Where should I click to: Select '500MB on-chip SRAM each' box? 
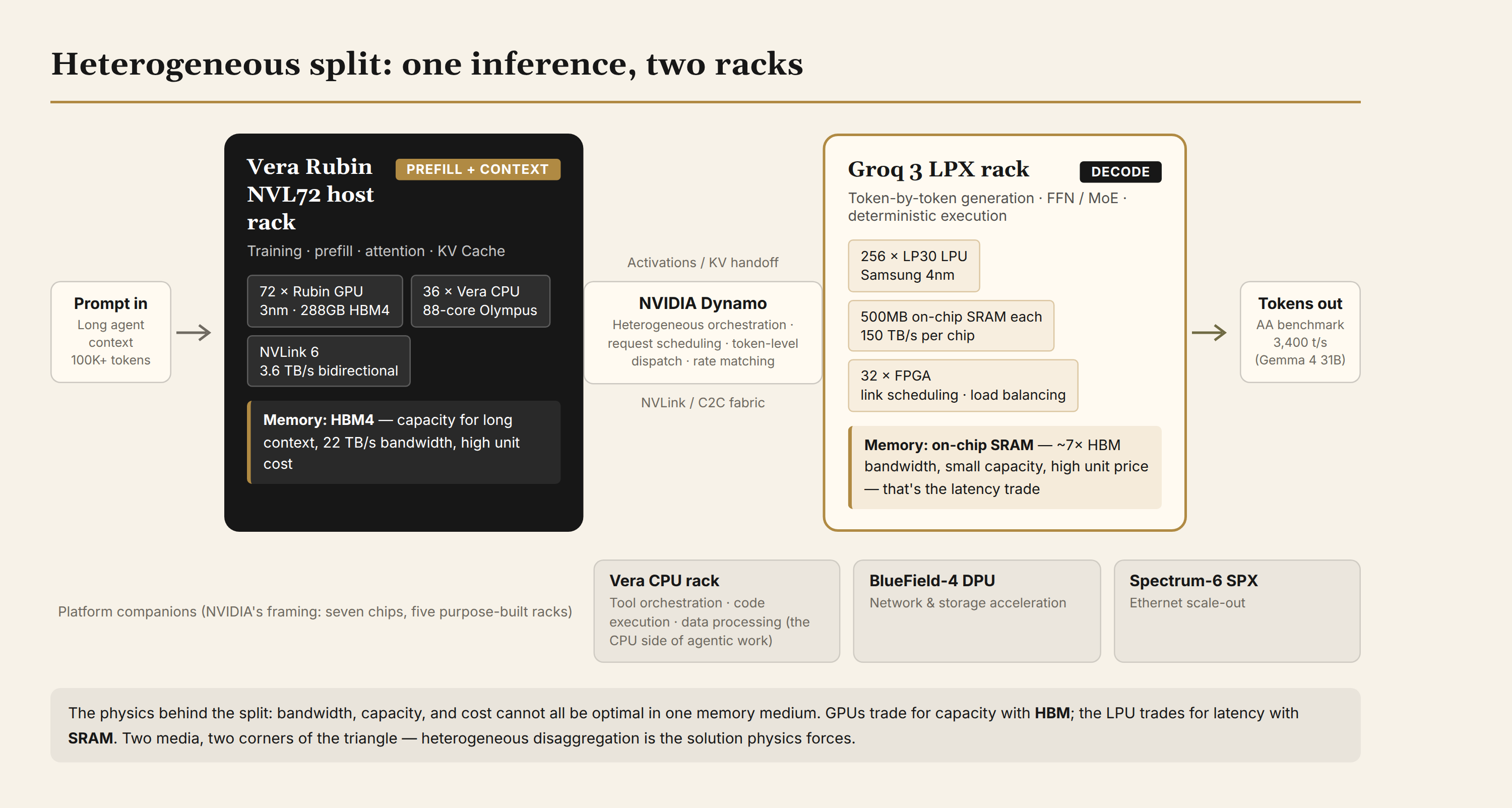pos(951,326)
